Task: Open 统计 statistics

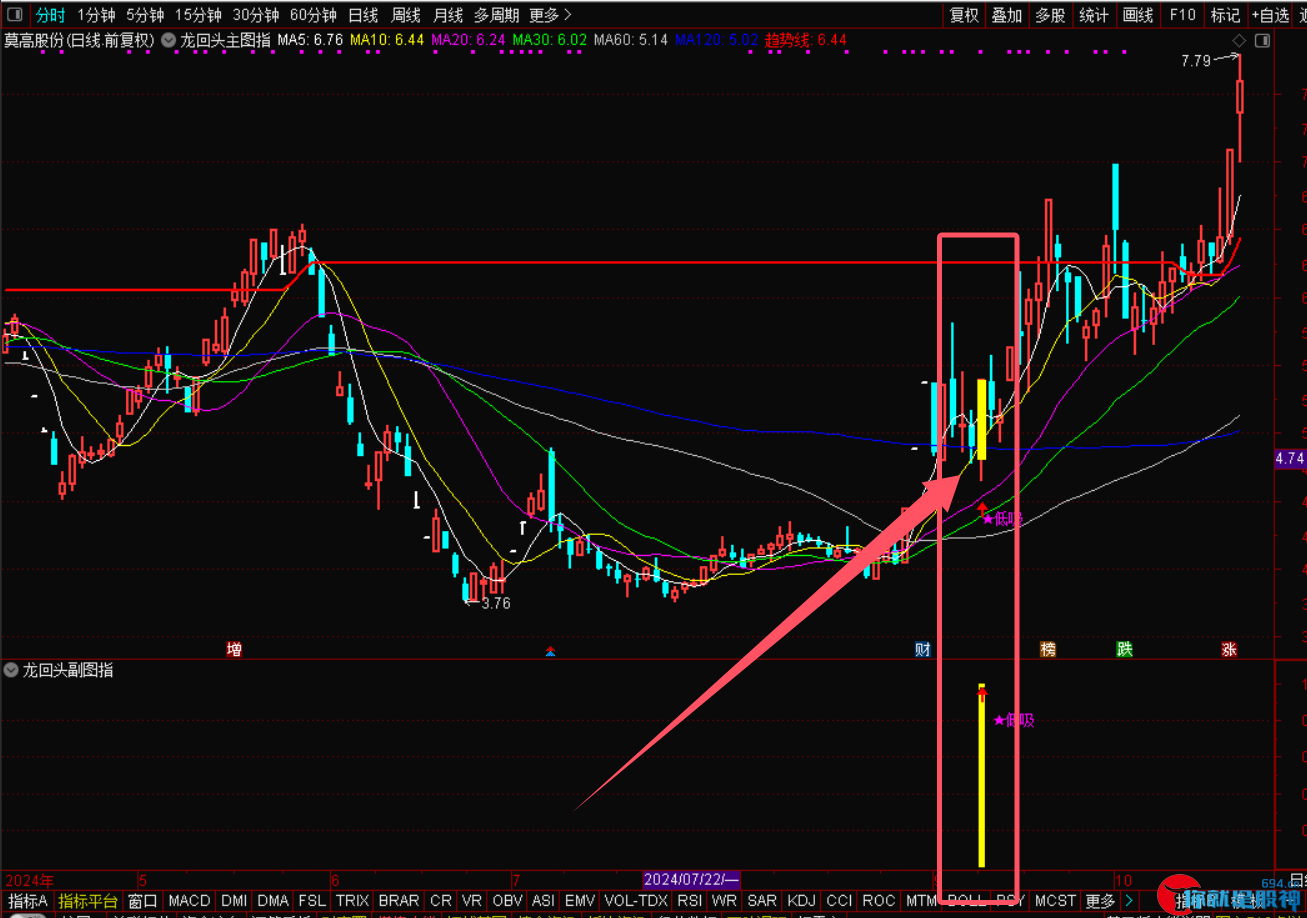Action: click(1094, 15)
